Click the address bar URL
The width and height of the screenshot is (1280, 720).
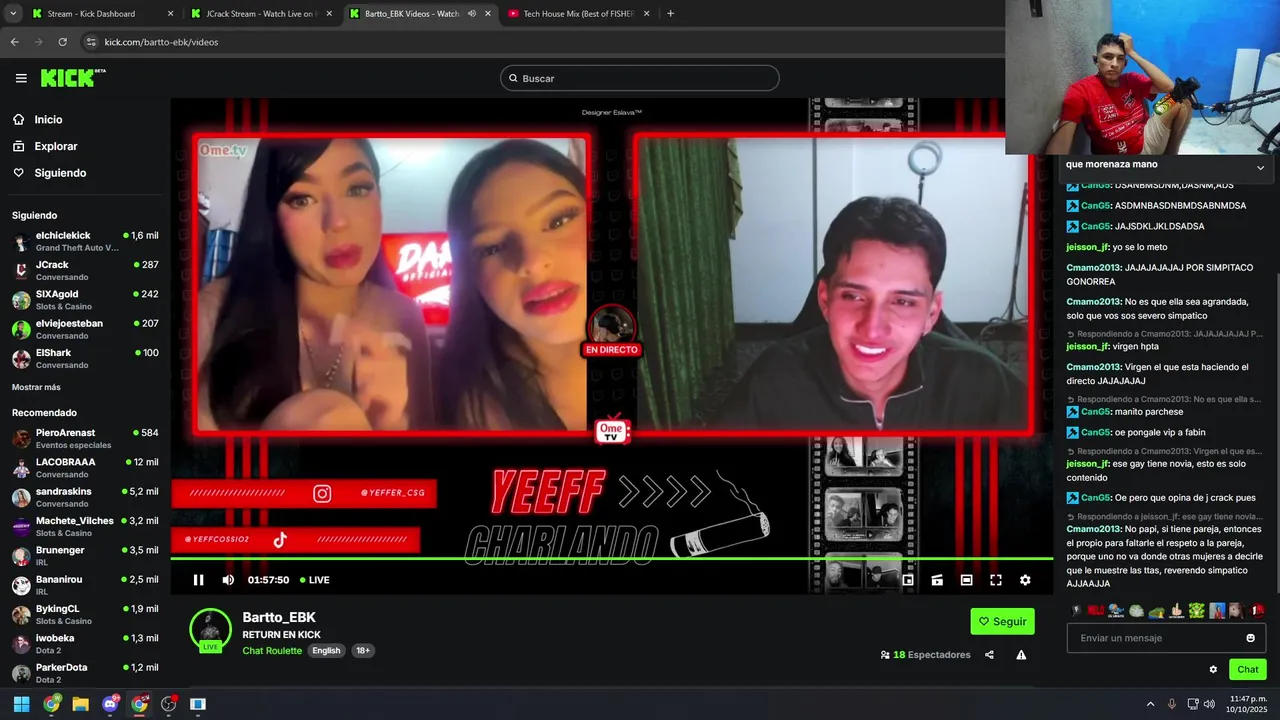tap(161, 42)
